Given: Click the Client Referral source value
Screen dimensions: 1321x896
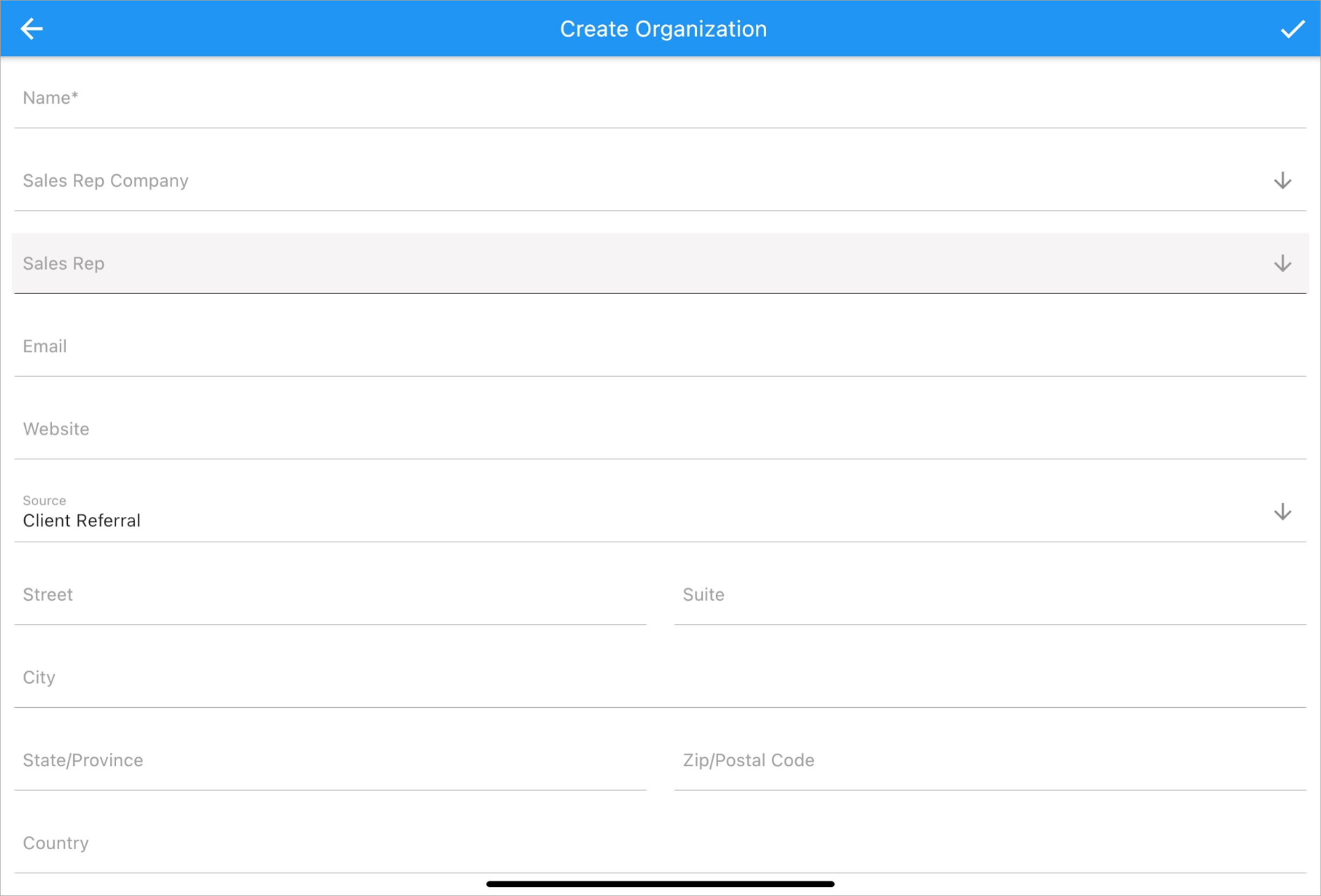Looking at the screenshot, I should [81, 521].
